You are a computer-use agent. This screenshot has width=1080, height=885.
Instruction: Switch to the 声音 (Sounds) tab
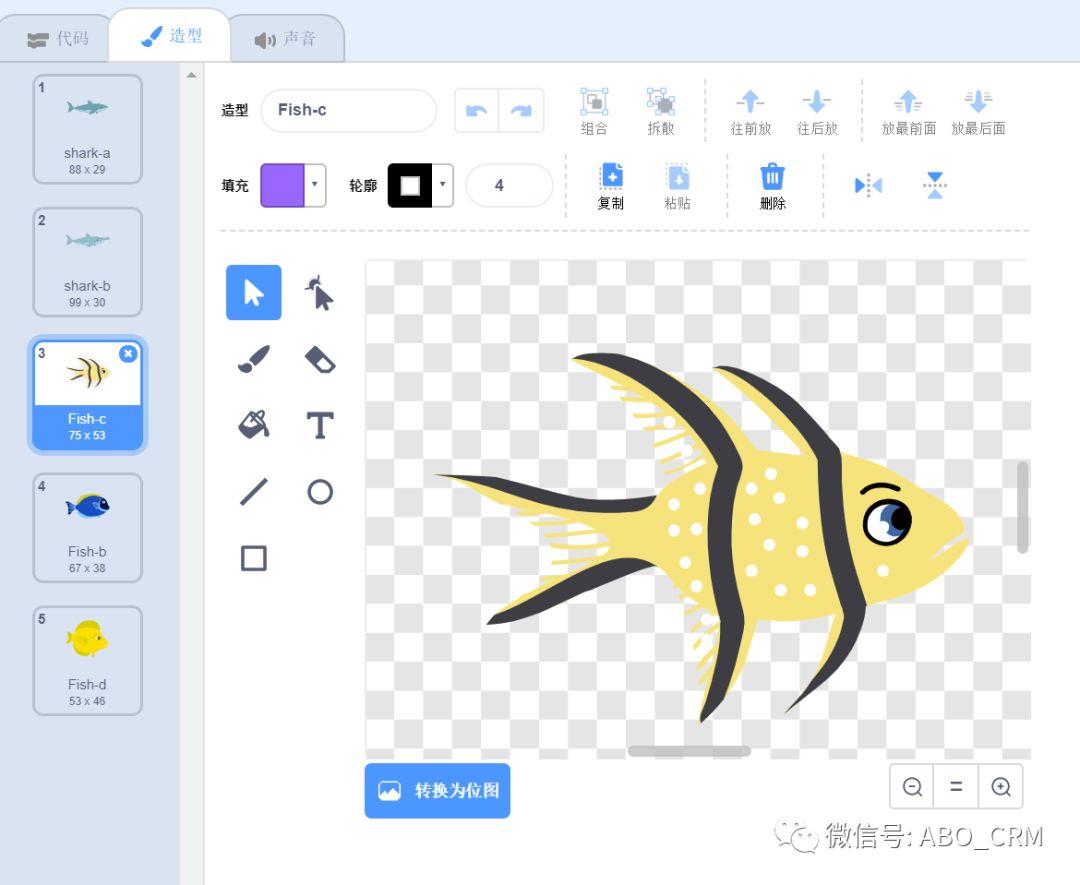(x=286, y=39)
